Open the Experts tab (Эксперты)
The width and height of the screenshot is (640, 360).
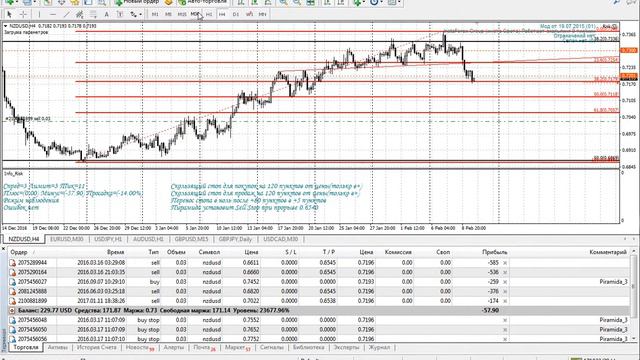(x=346, y=347)
